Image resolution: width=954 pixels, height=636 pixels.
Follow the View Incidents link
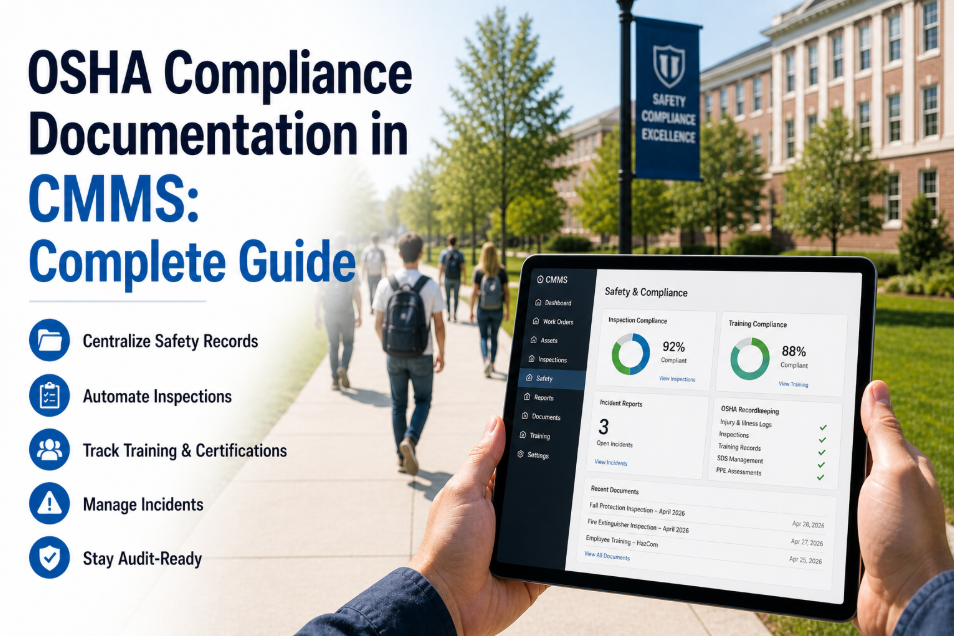(610, 463)
